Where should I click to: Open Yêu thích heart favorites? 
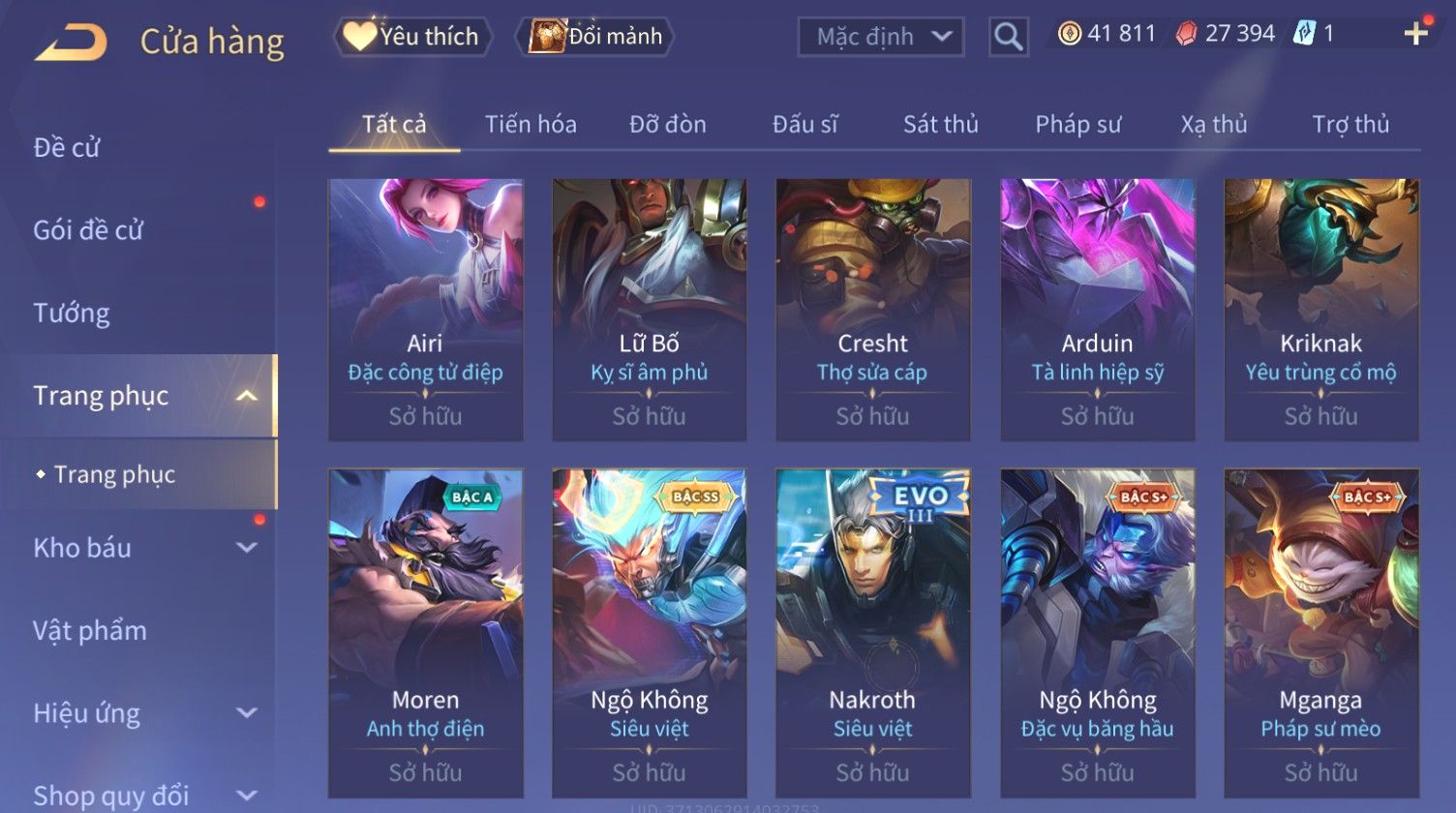[x=412, y=37]
